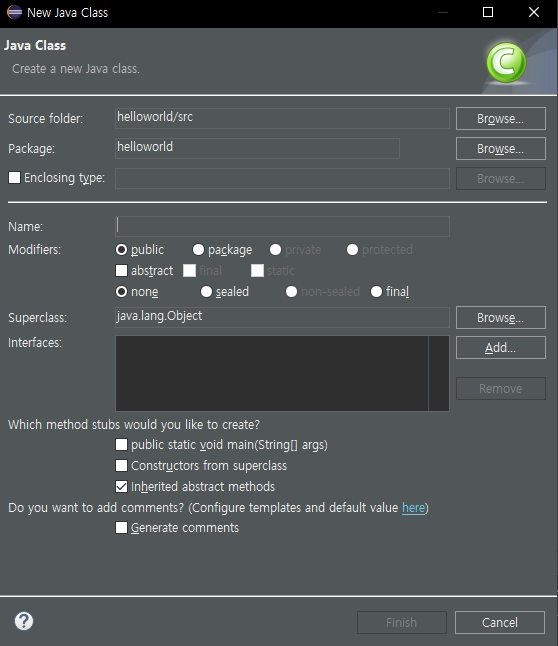The height and width of the screenshot is (646, 558).
Task: Enable the Enclosing type checkbox
Action: [x=14, y=178]
